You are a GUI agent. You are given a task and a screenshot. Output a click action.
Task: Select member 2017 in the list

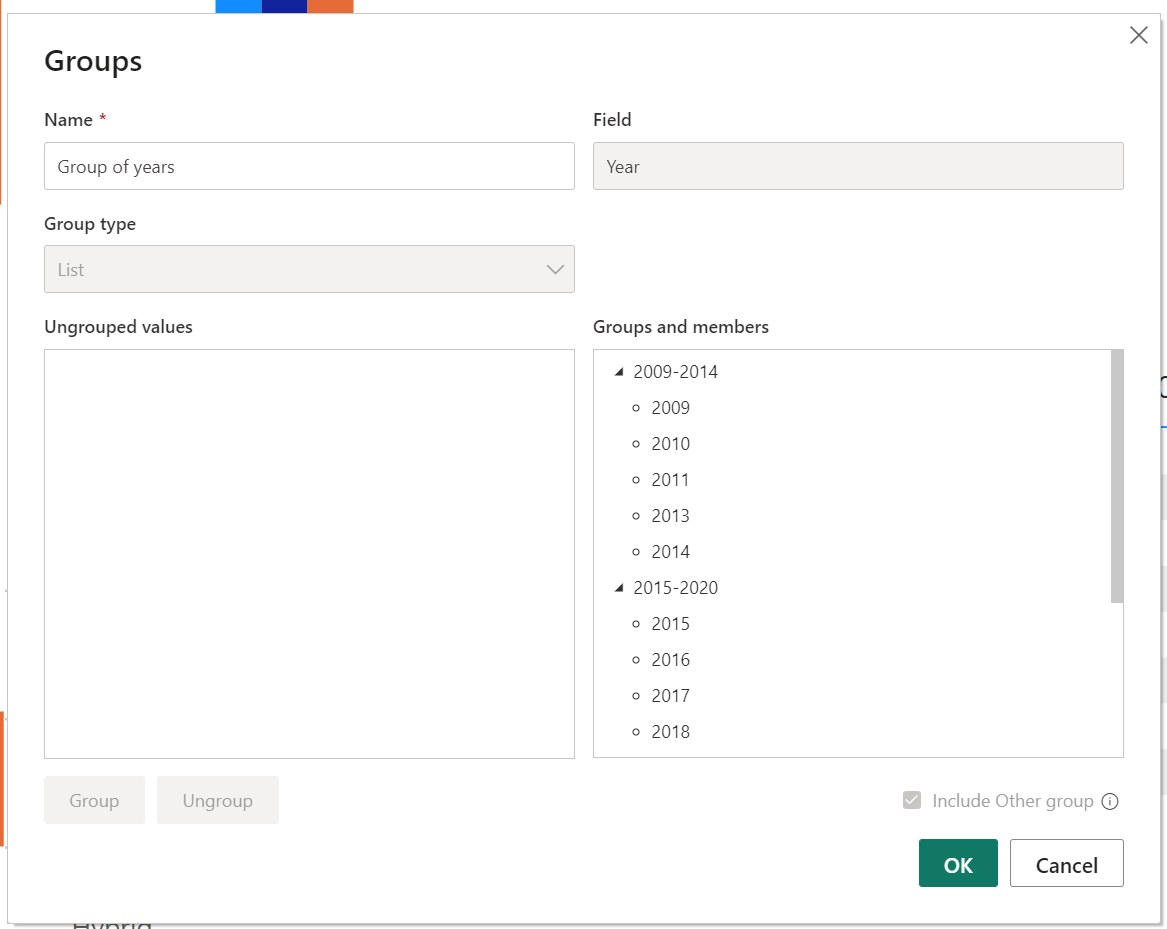coord(671,696)
